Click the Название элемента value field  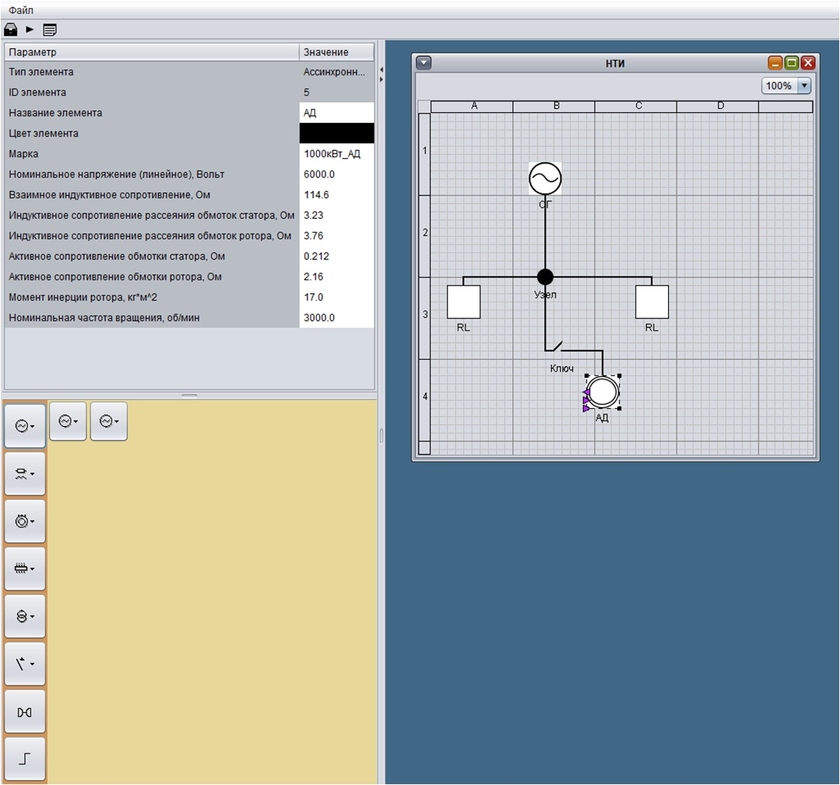tap(336, 113)
